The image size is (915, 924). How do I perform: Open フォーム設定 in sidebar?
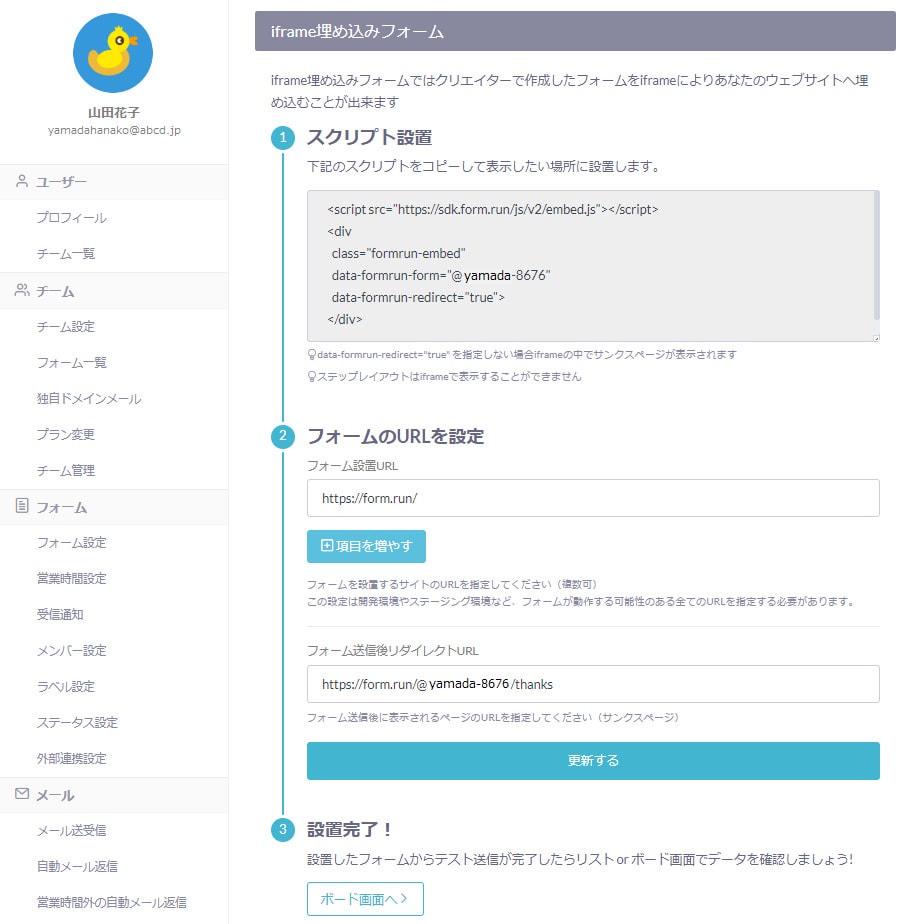pyautogui.click(x=71, y=542)
